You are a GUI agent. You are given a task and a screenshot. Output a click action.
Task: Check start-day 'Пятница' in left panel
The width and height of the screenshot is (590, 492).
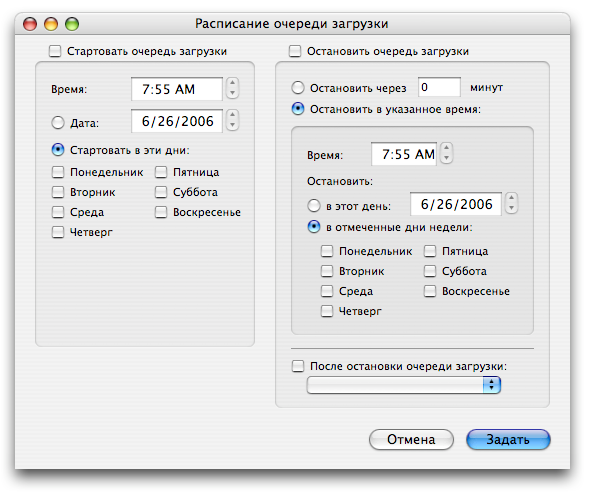(161, 172)
